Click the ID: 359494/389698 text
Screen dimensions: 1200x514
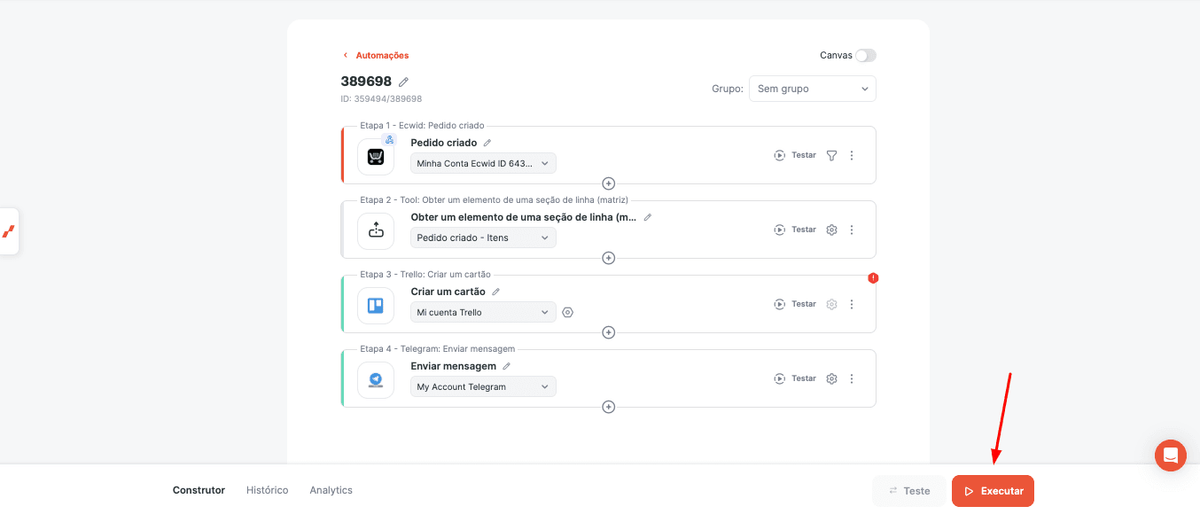(x=381, y=99)
